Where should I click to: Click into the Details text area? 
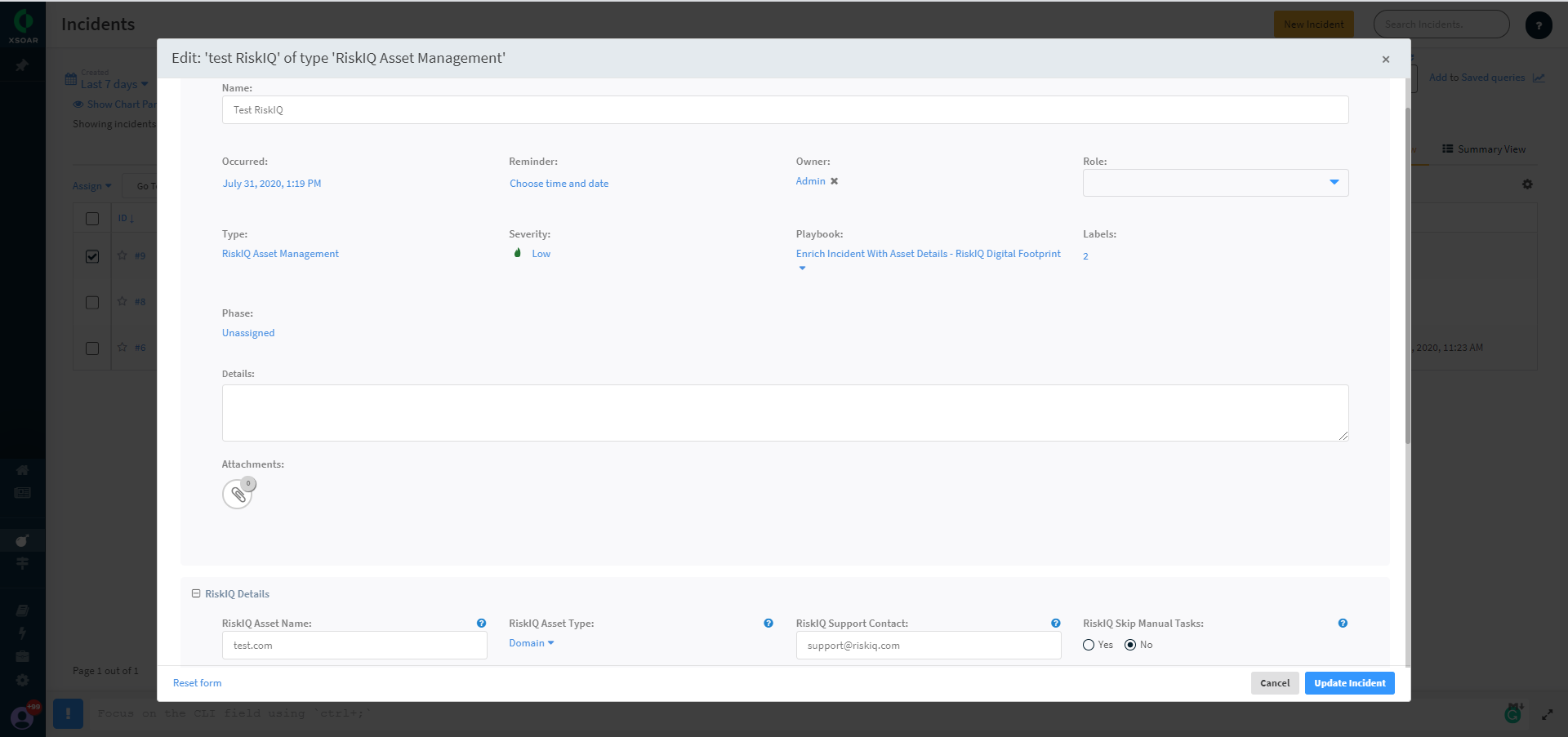point(785,413)
